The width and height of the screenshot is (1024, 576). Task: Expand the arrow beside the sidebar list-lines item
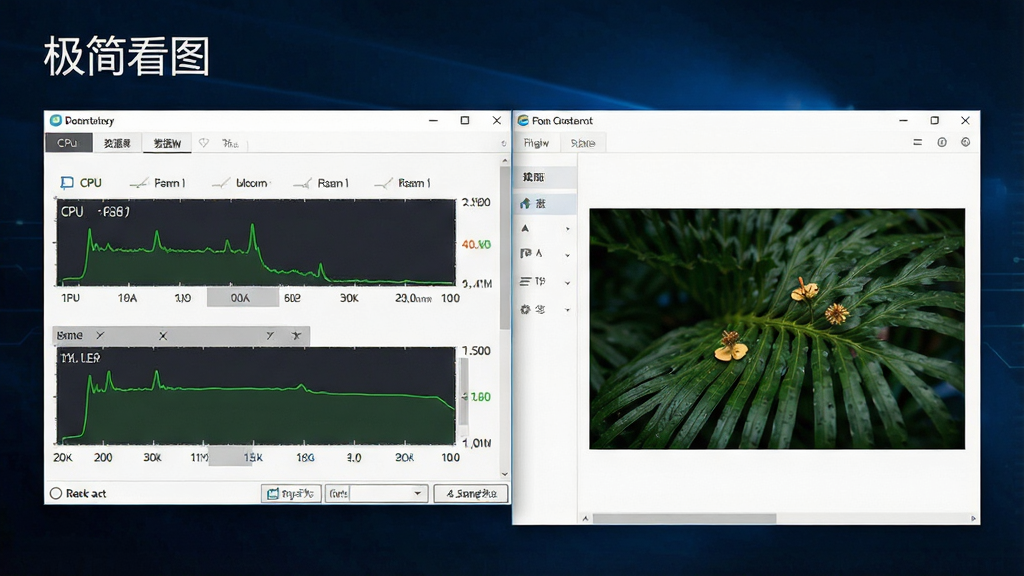point(568,283)
